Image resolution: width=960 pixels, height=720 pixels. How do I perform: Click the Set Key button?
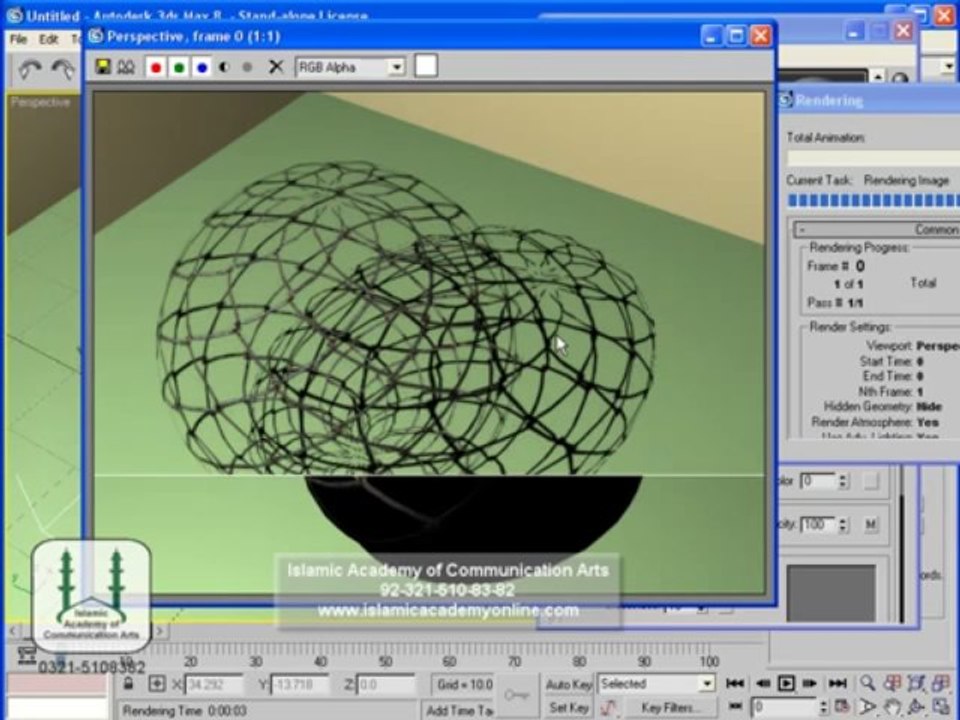(x=568, y=708)
